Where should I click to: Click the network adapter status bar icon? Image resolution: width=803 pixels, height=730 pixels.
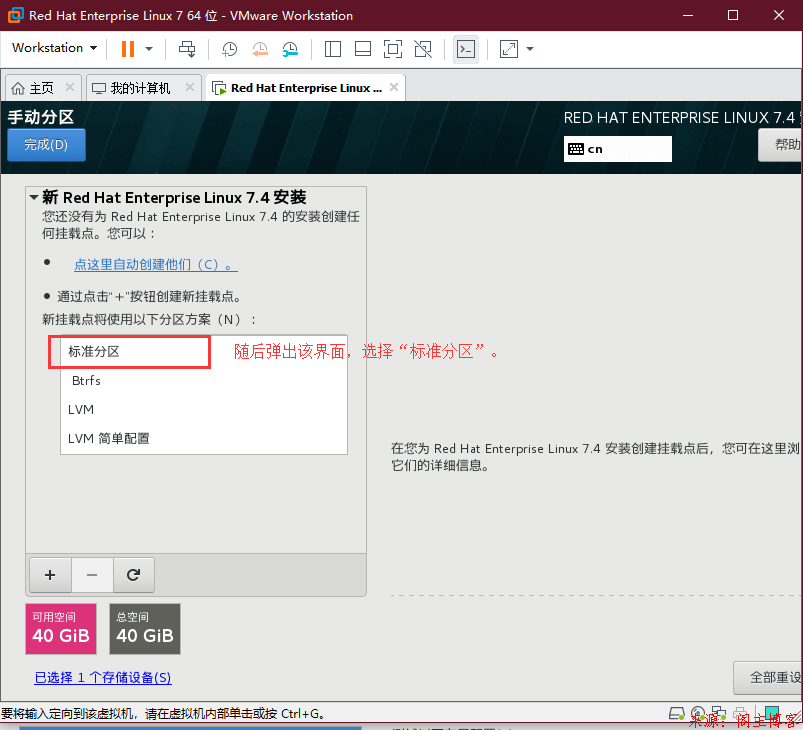coord(719,713)
